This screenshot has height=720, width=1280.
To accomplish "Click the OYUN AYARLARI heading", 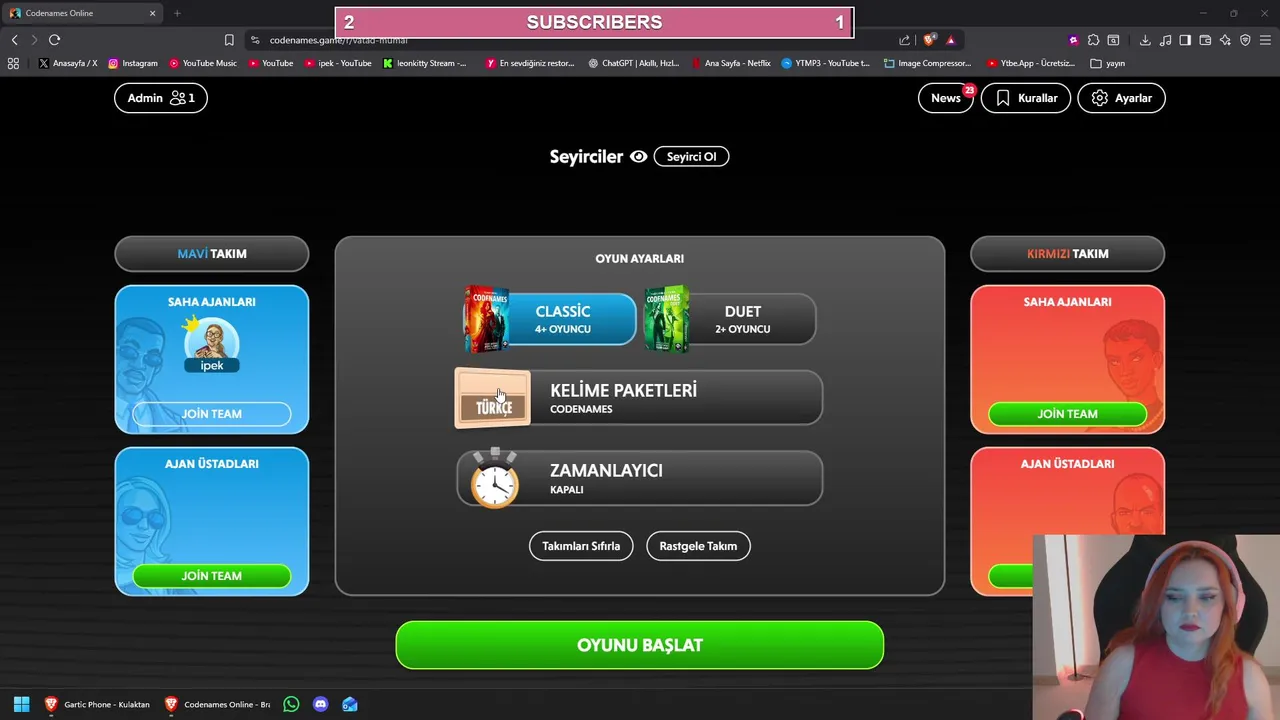I will coord(640,258).
